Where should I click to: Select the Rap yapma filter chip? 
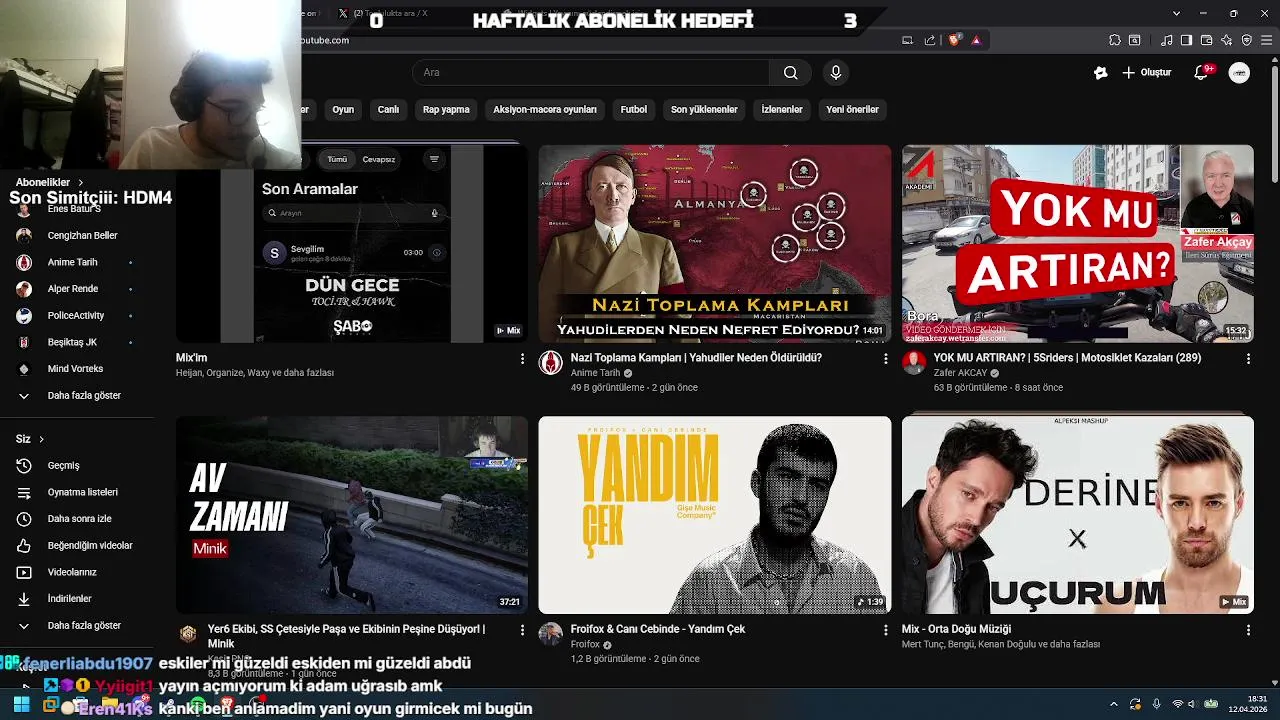coord(446,109)
